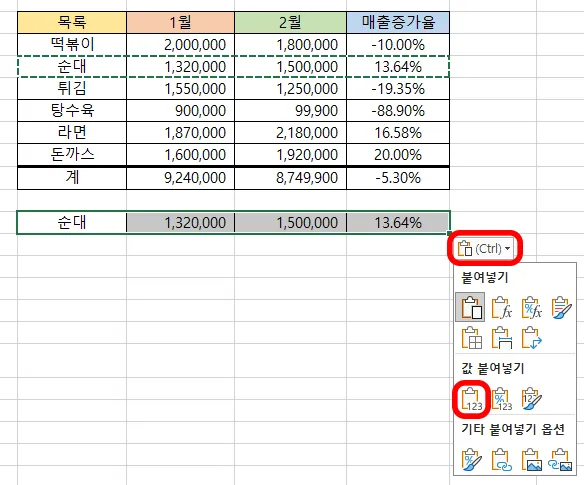Choose Paste as Linked Picture icon
Screen dimensions: 584x485
560,459
